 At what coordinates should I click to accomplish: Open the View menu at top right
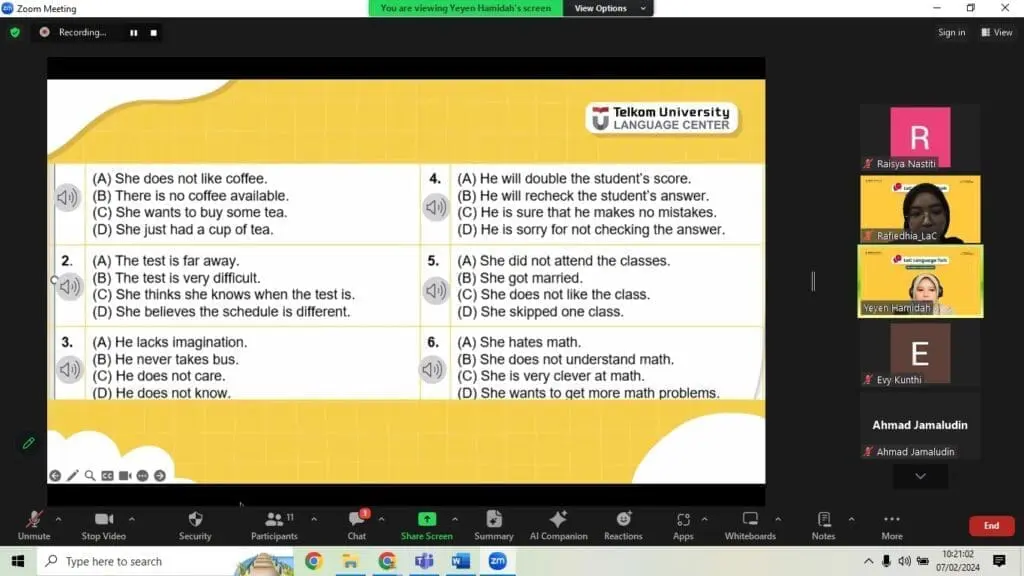click(996, 31)
